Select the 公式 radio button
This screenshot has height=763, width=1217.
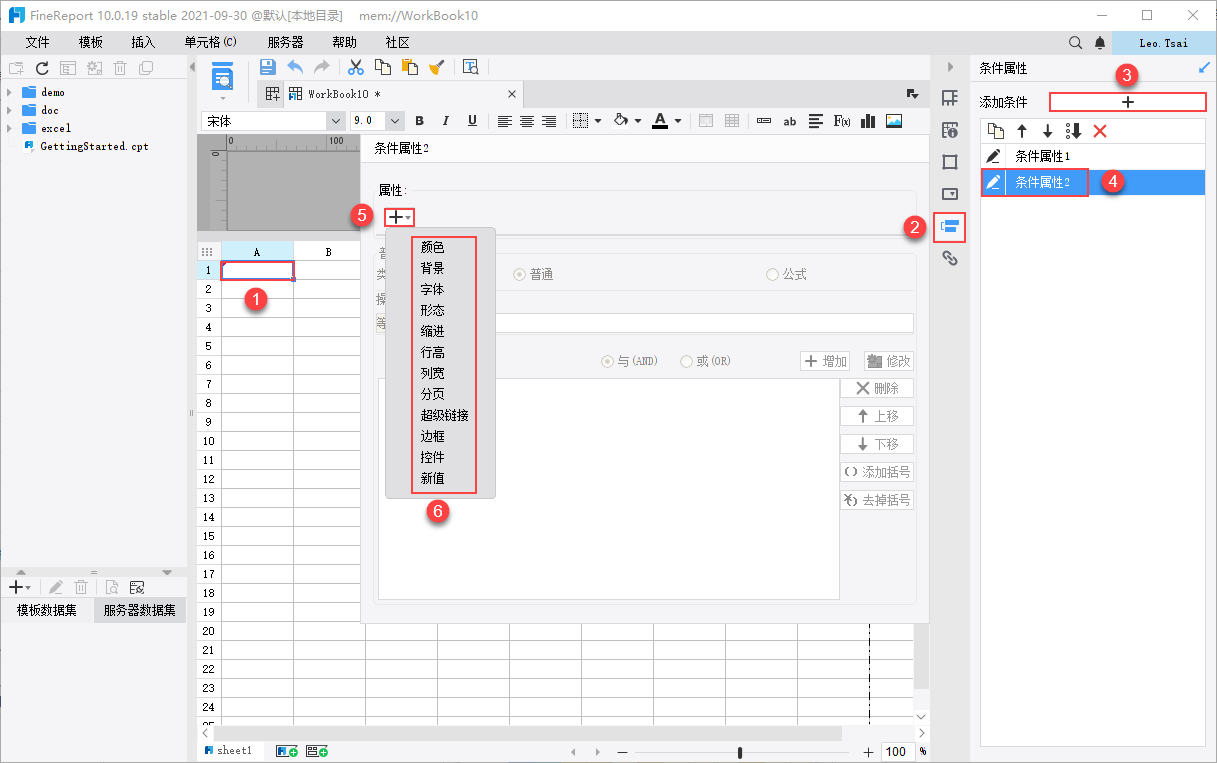[786, 274]
